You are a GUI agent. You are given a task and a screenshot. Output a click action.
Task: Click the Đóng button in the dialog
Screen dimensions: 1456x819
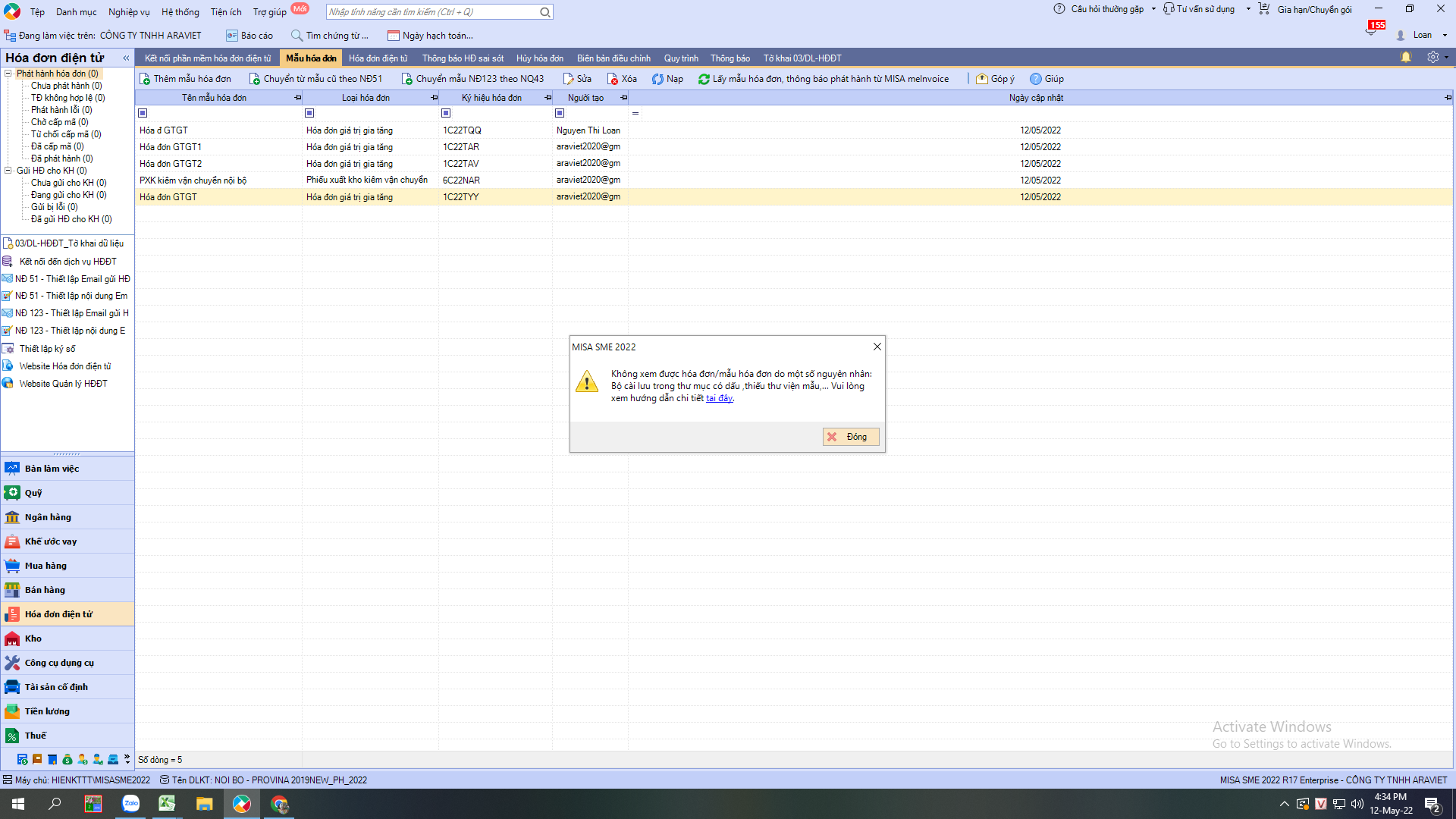pos(851,437)
